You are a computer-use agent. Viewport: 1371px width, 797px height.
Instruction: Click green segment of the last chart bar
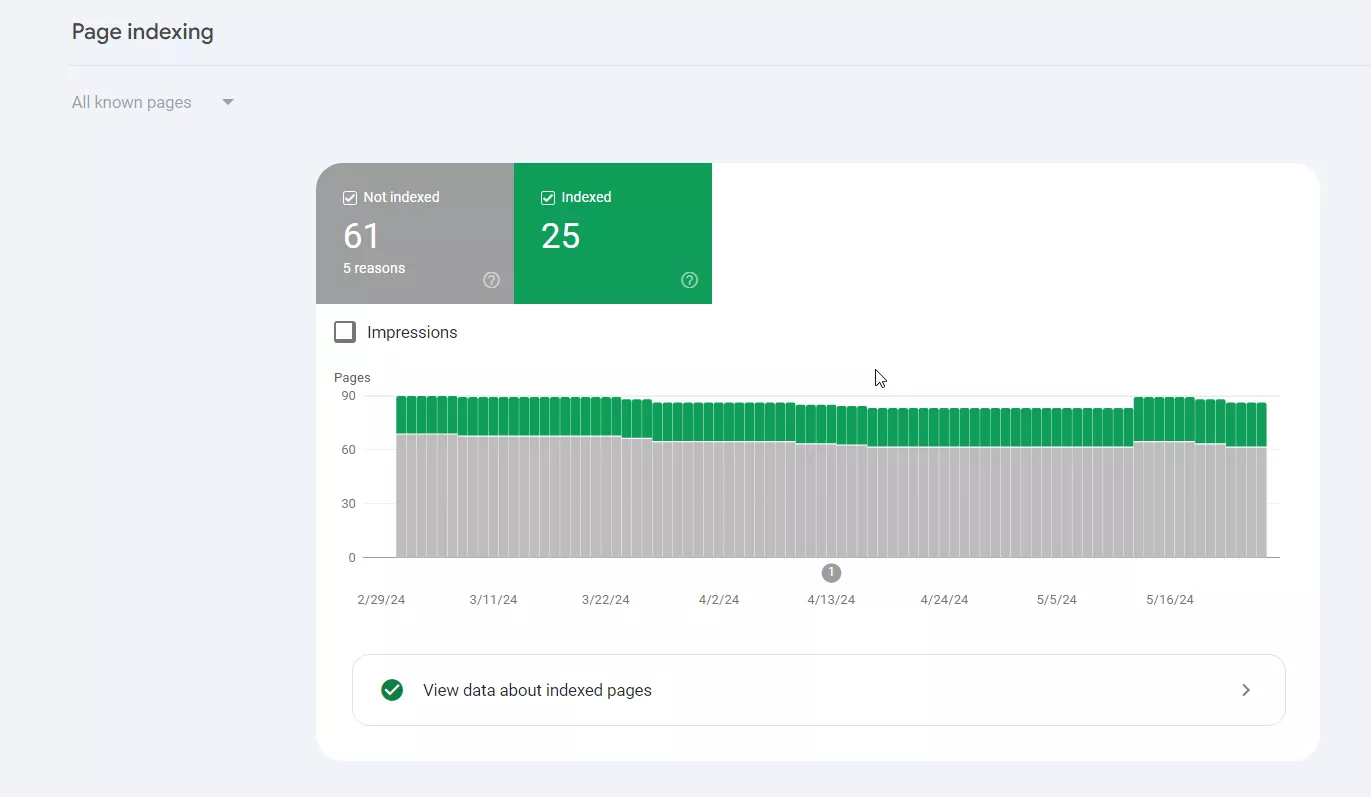click(x=1261, y=425)
